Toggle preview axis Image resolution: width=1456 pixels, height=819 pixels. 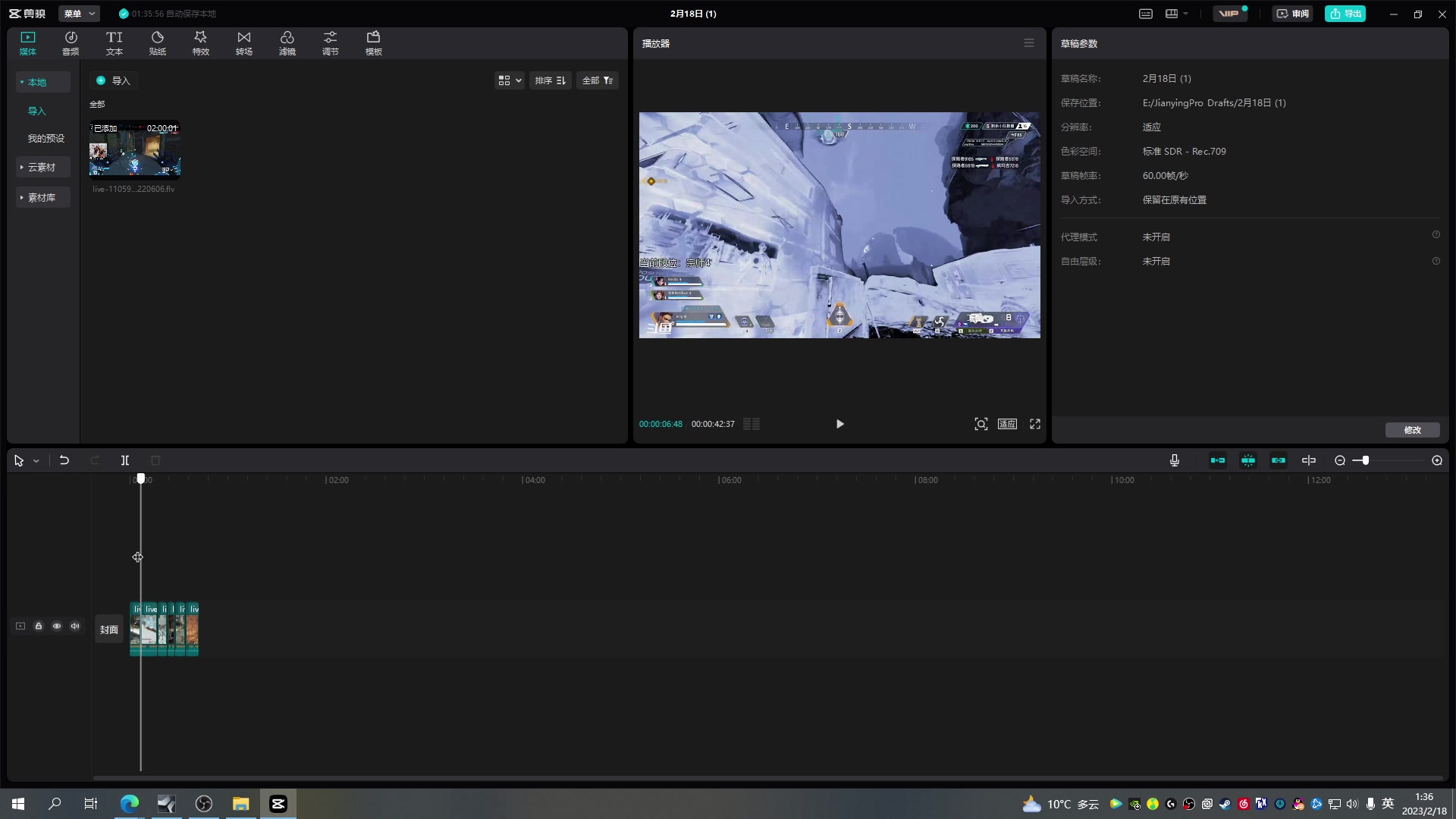point(1309,460)
